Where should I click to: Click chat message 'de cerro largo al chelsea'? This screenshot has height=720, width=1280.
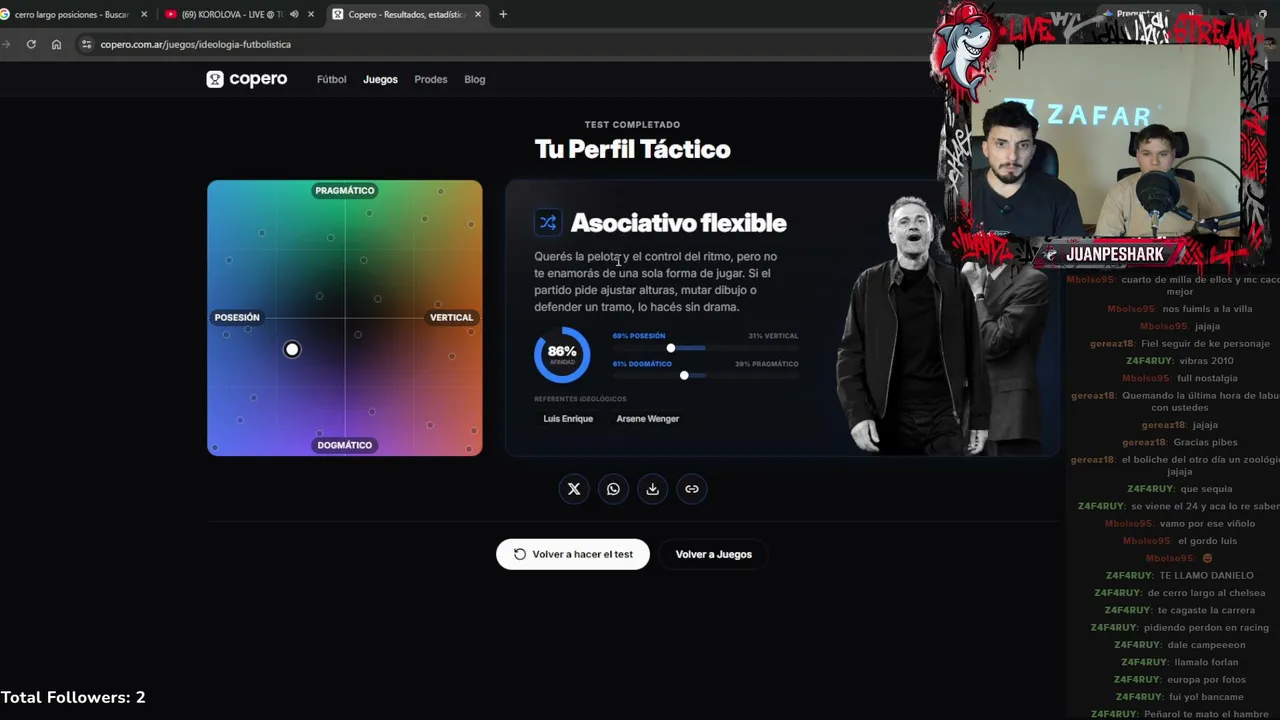coord(1206,593)
